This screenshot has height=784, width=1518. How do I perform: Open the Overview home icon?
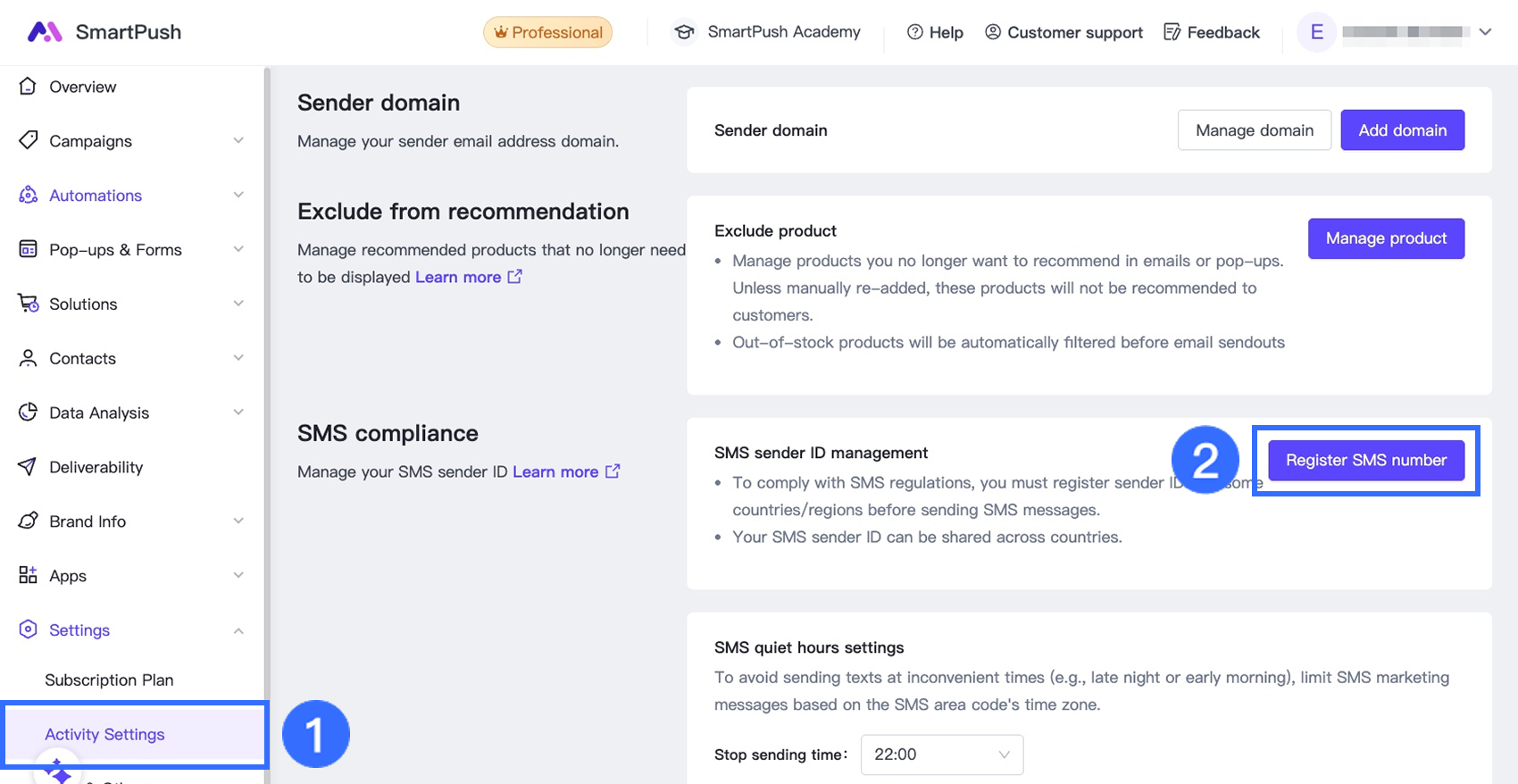pos(28,87)
